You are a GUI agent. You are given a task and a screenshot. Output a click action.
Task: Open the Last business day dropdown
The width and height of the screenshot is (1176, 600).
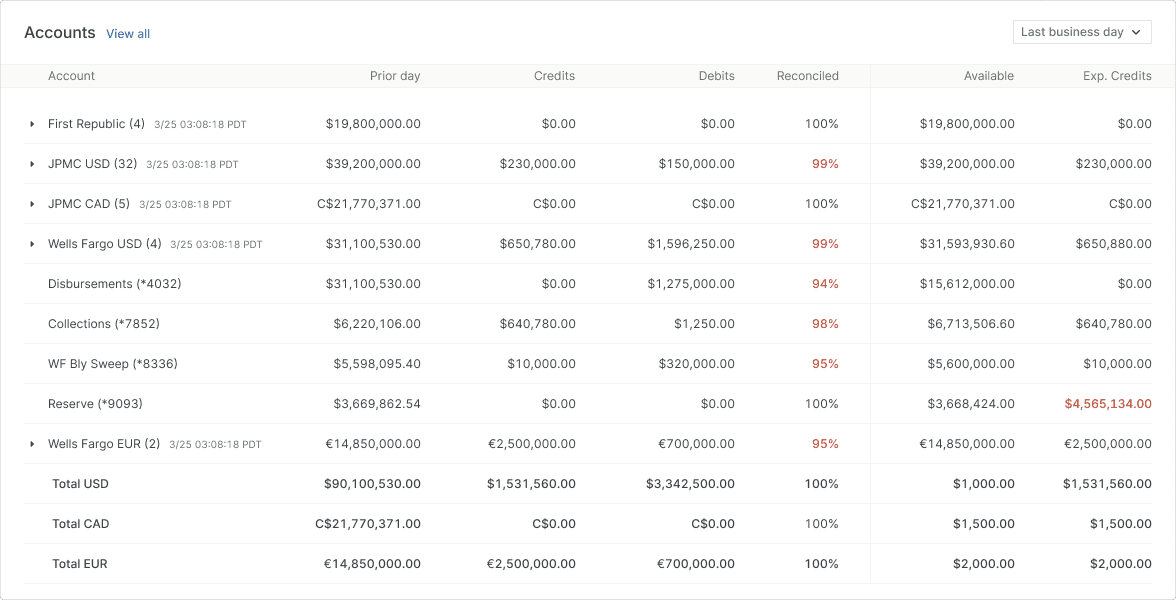pos(1081,32)
